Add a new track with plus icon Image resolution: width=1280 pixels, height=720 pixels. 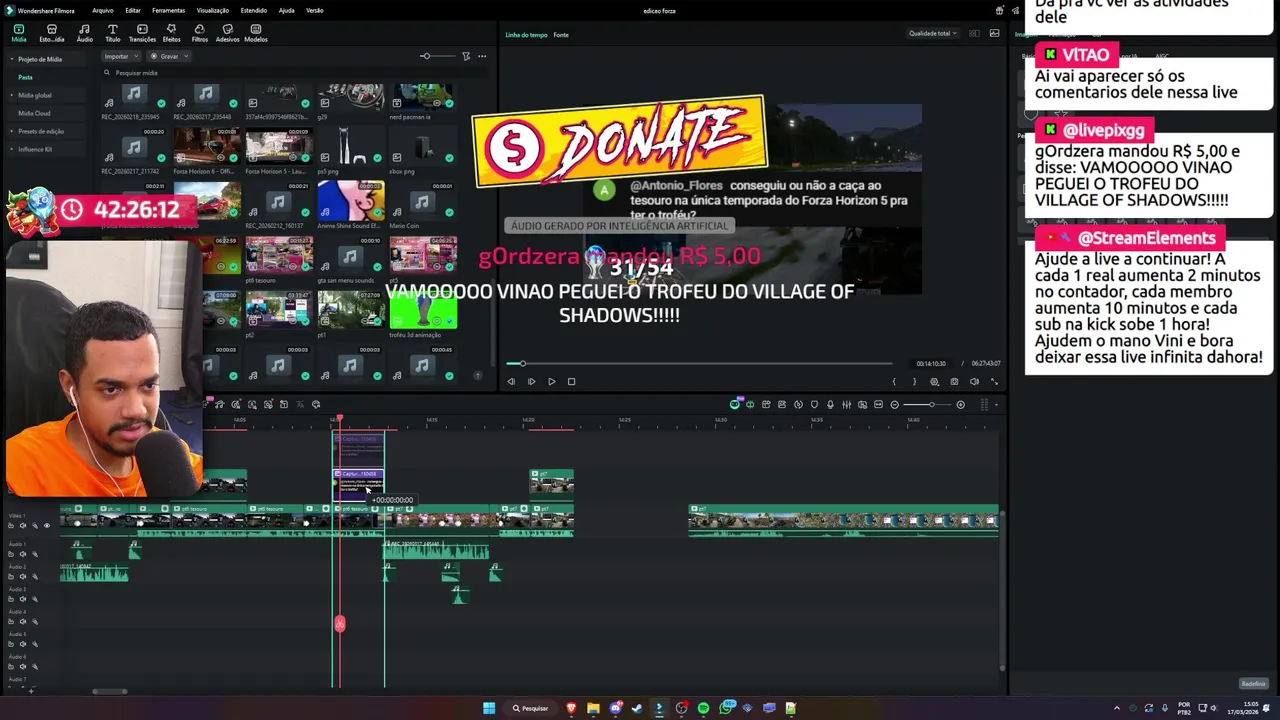click(x=31, y=690)
